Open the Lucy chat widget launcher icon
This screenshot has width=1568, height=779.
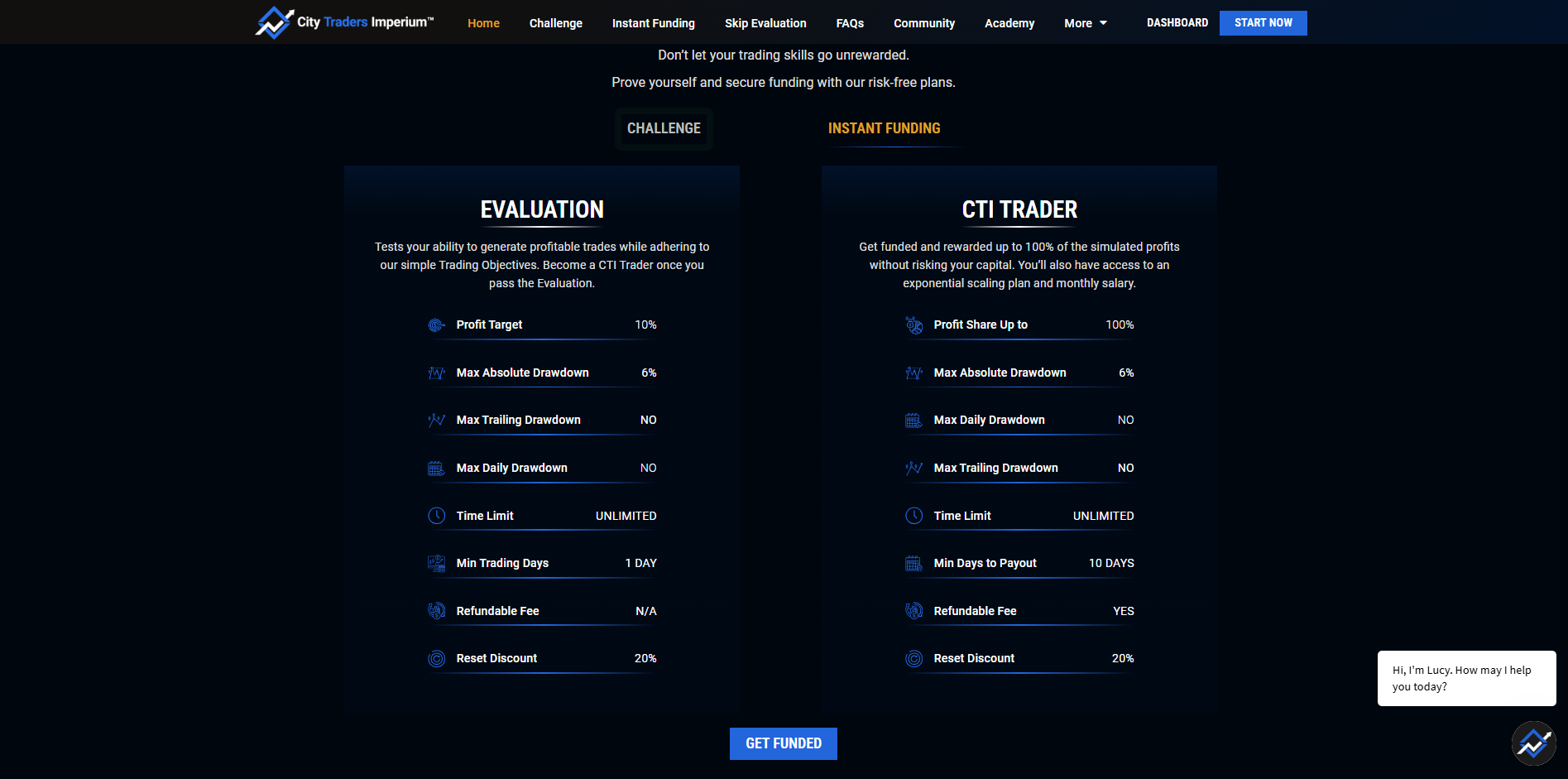pos(1533,743)
